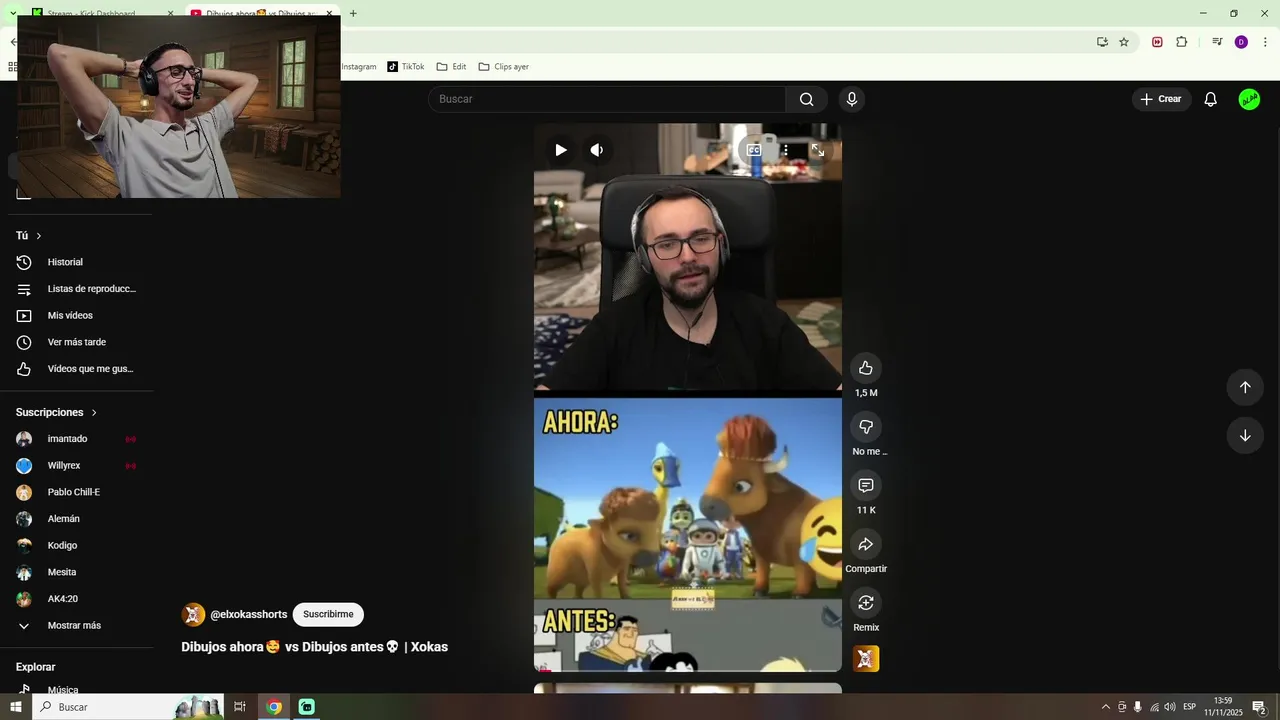The width and height of the screenshot is (1280, 720).
Task: Open the media controls icon
Action: pos(1217,42)
